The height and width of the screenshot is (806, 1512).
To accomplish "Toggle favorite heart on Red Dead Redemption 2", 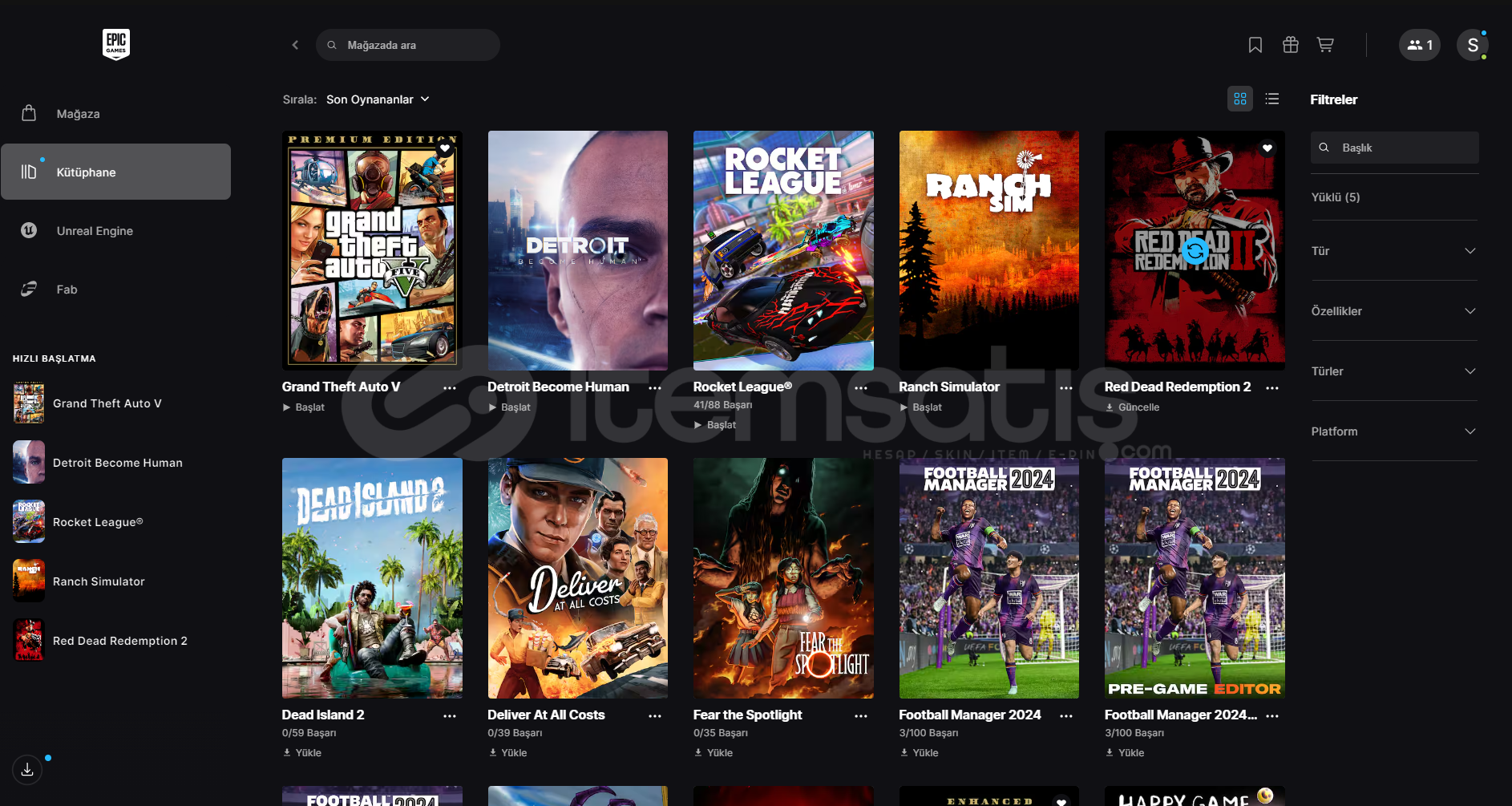I will pyautogui.click(x=1267, y=148).
